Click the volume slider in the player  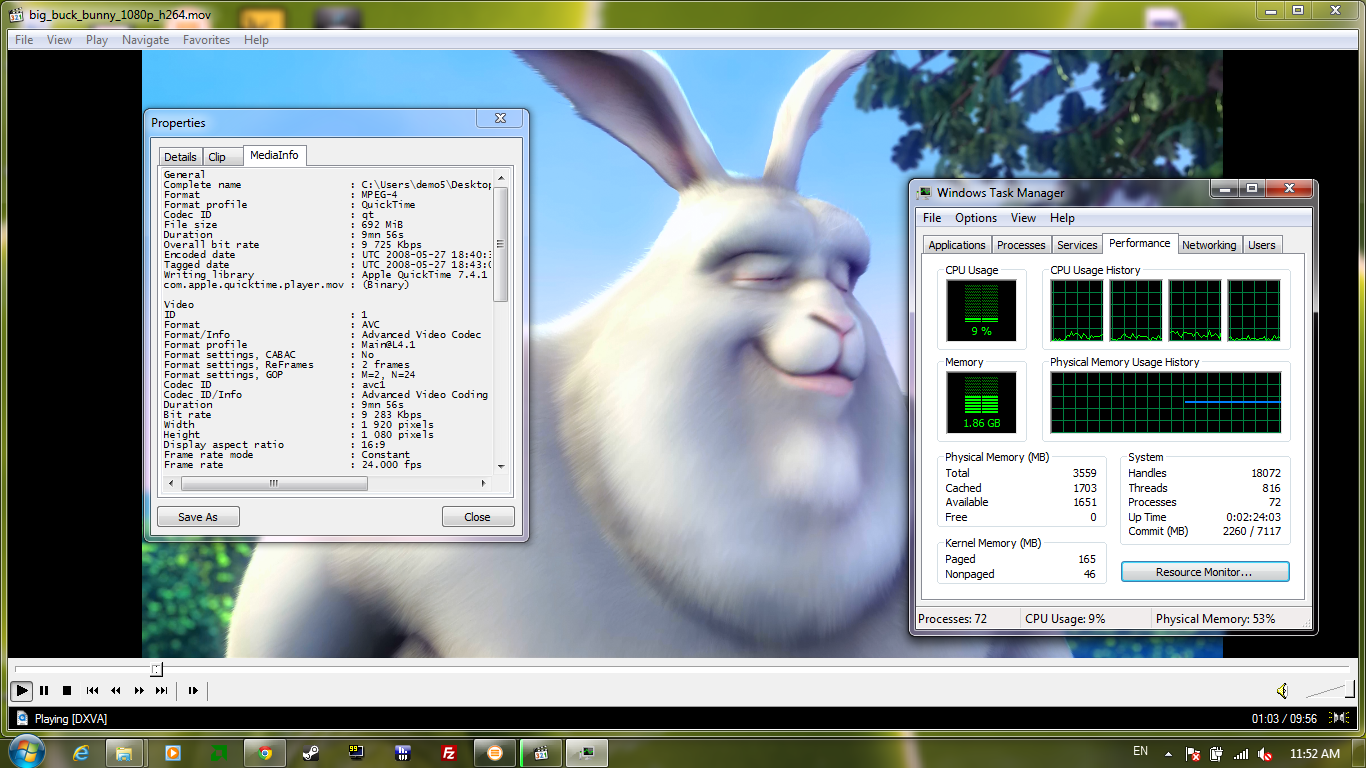[x=1328, y=690]
